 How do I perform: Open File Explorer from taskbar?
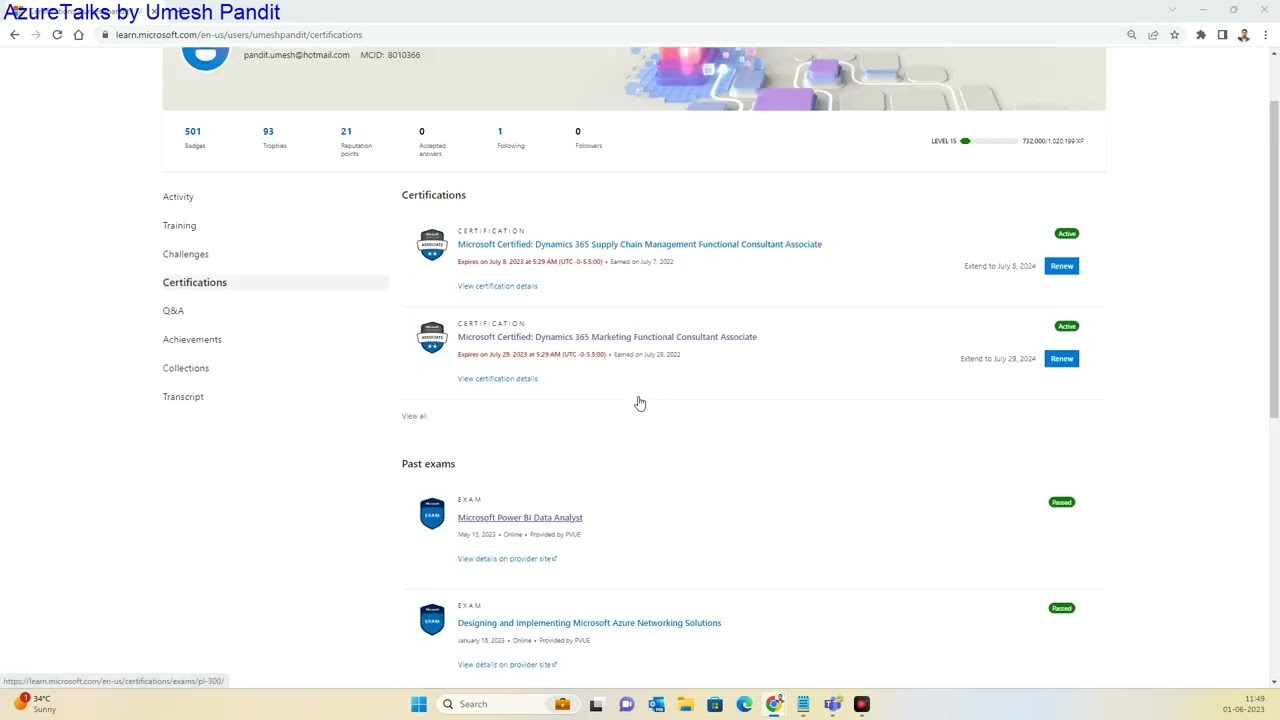[x=685, y=704]
